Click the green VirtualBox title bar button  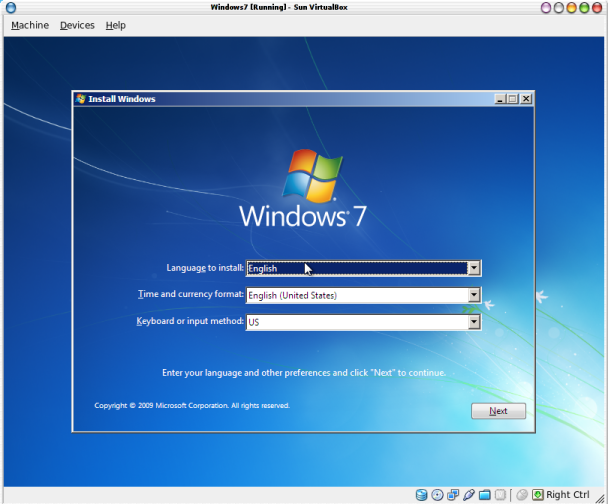click(584, 7)
